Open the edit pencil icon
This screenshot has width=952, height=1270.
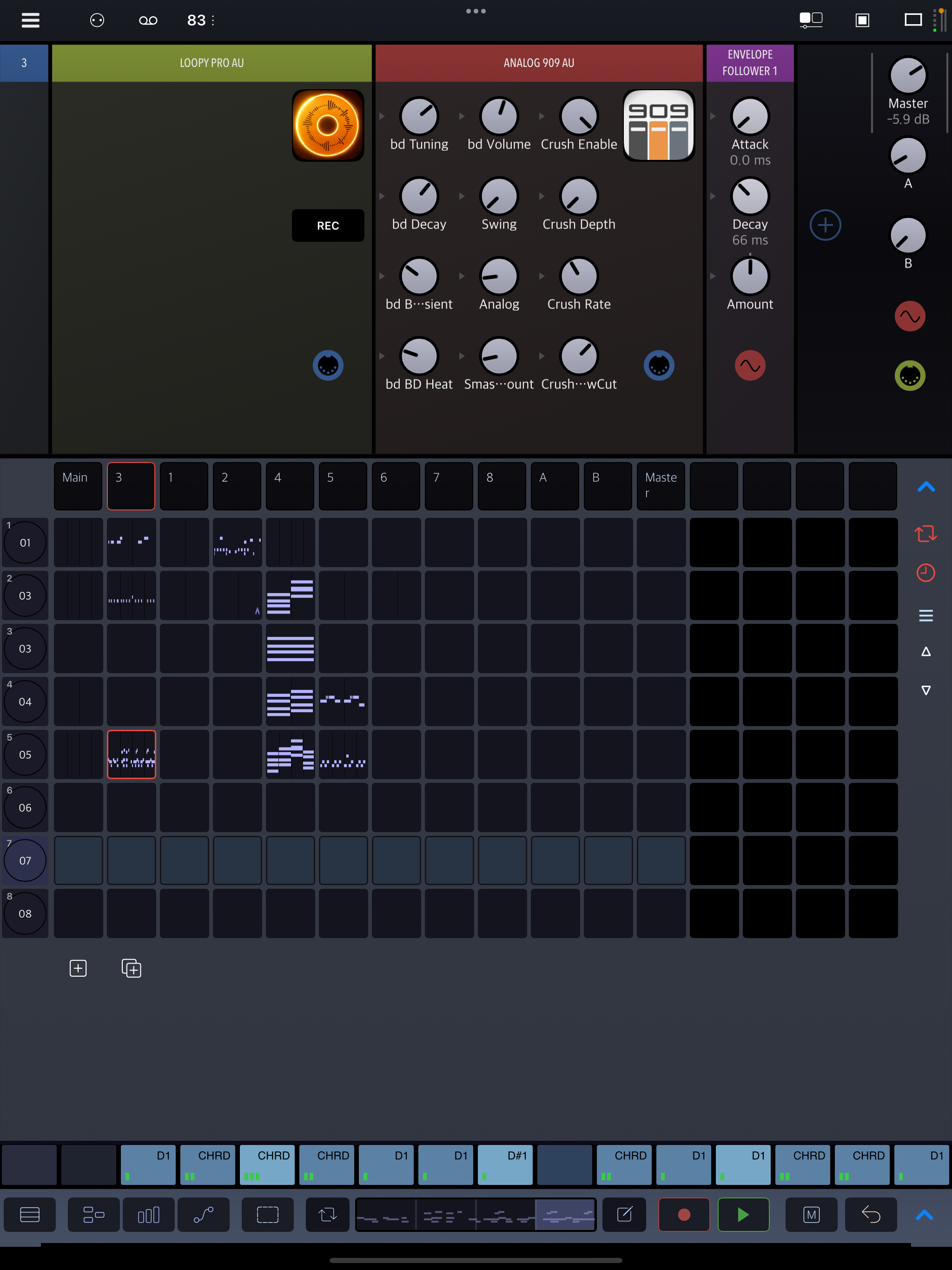coord(624,1215)
